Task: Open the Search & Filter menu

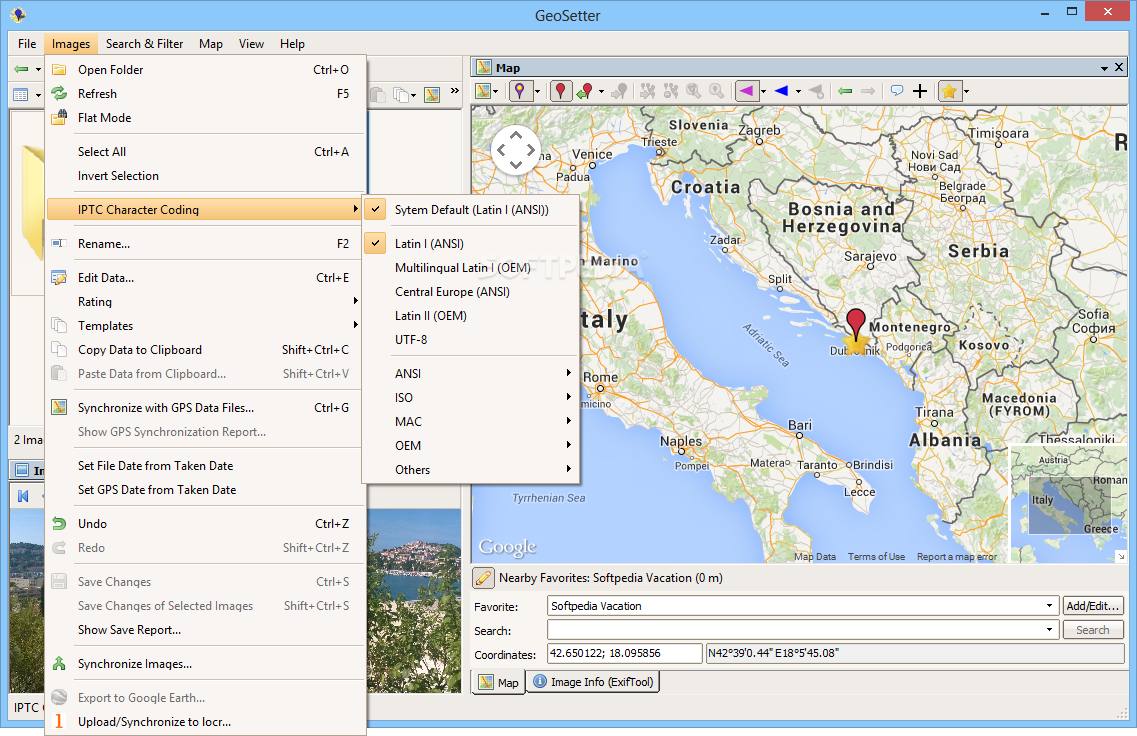Action: [x=144, y=44]
